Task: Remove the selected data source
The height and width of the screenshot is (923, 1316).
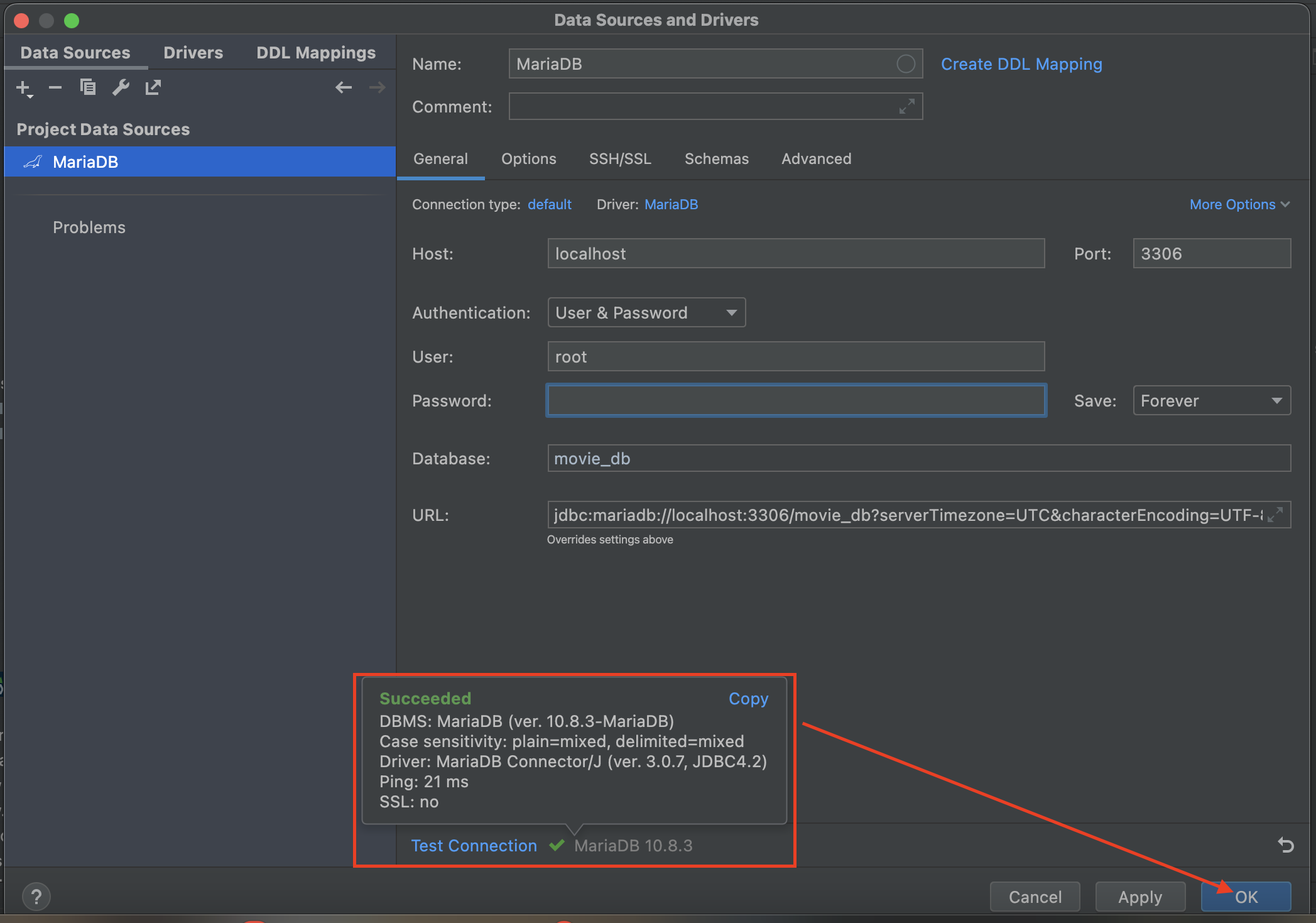Action: (55, 87)
